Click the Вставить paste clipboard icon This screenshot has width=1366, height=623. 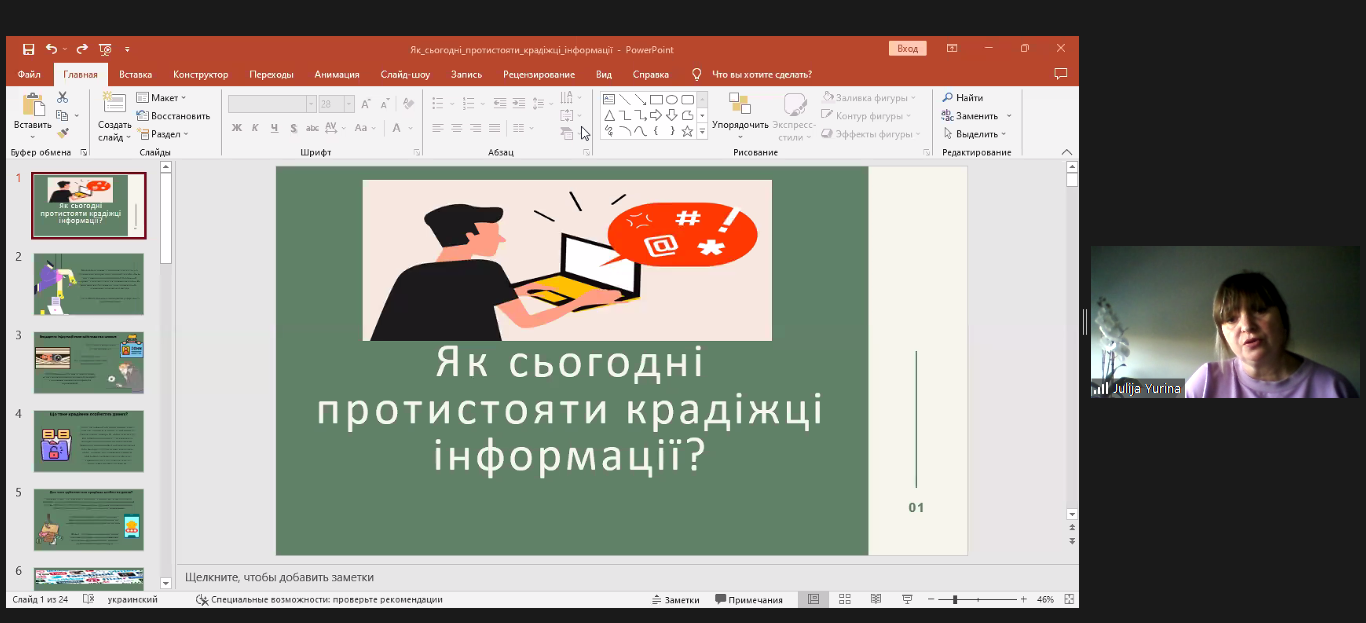tap(33, 105)
